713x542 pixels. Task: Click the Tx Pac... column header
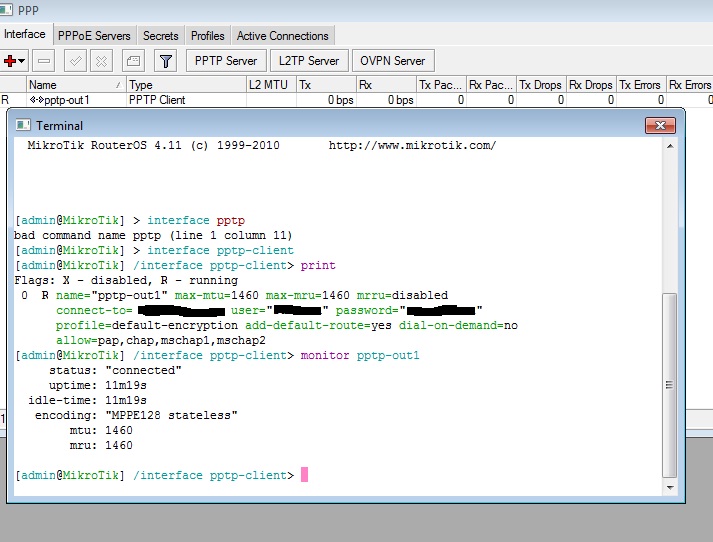pos(441,85)
